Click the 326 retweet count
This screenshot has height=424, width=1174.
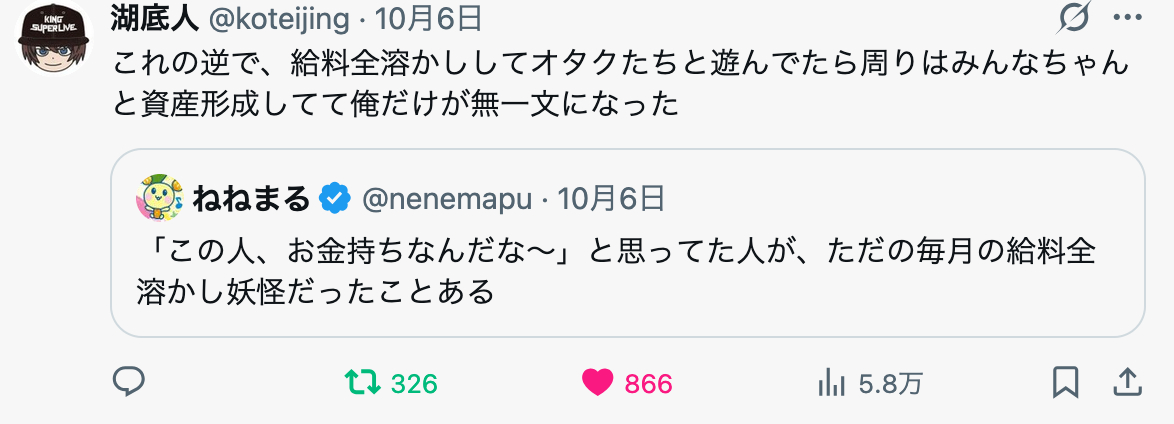(414, 384)
